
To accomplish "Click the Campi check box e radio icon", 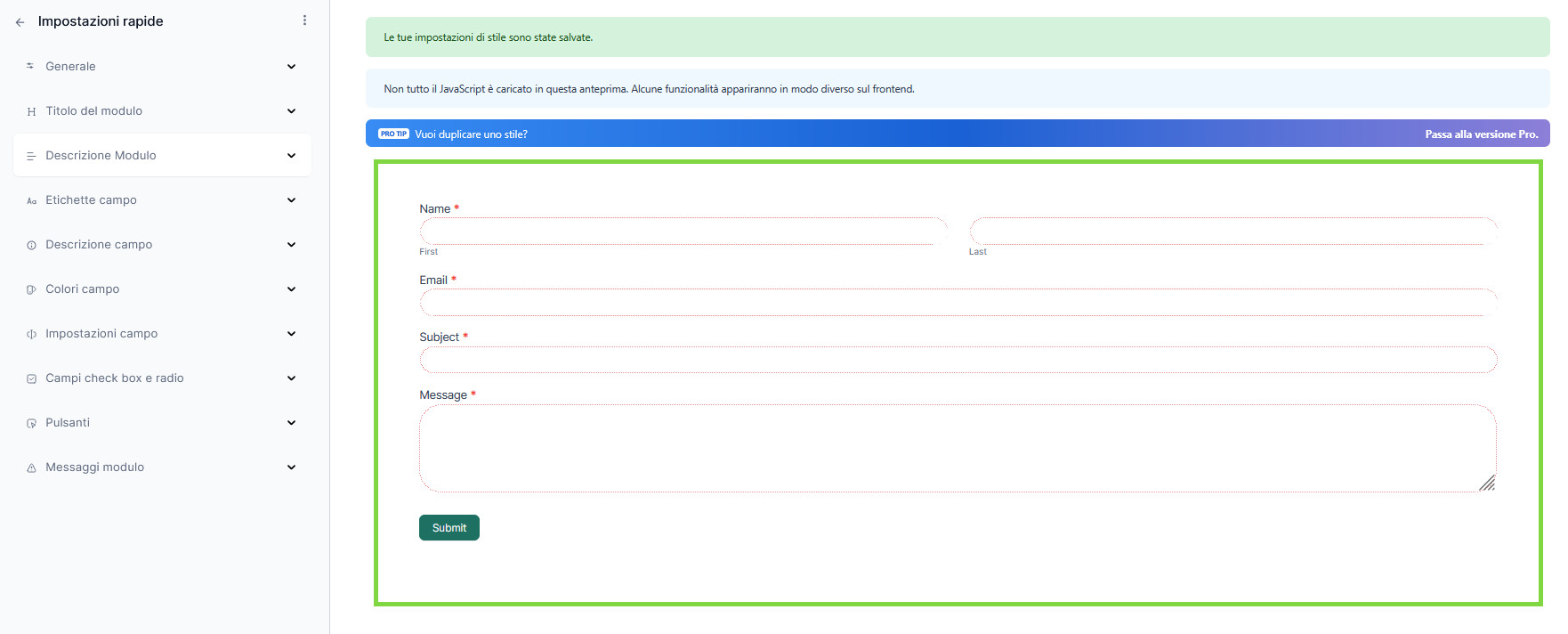I will coord(31,378).
